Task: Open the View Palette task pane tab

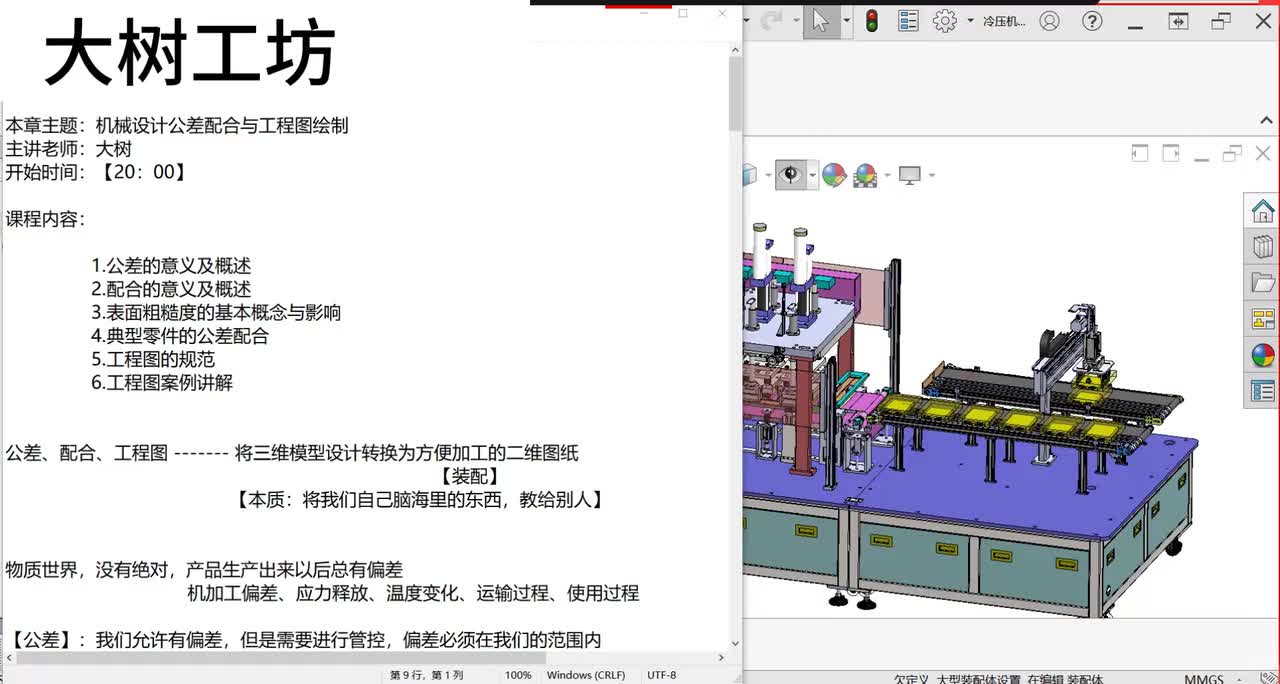Action: (1262, 319)
